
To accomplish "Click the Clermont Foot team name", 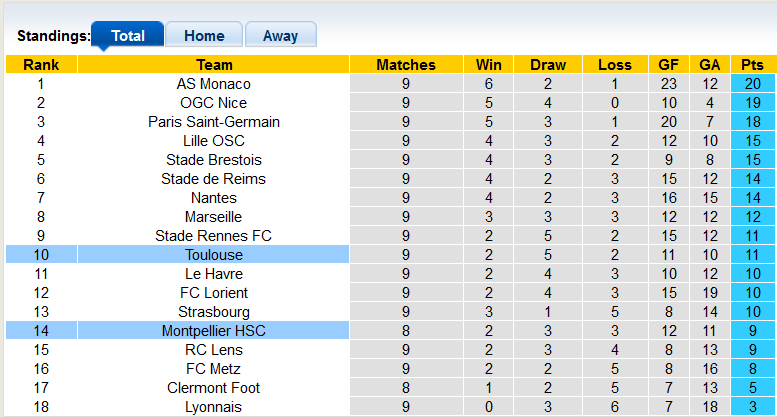I will [213, 388].
